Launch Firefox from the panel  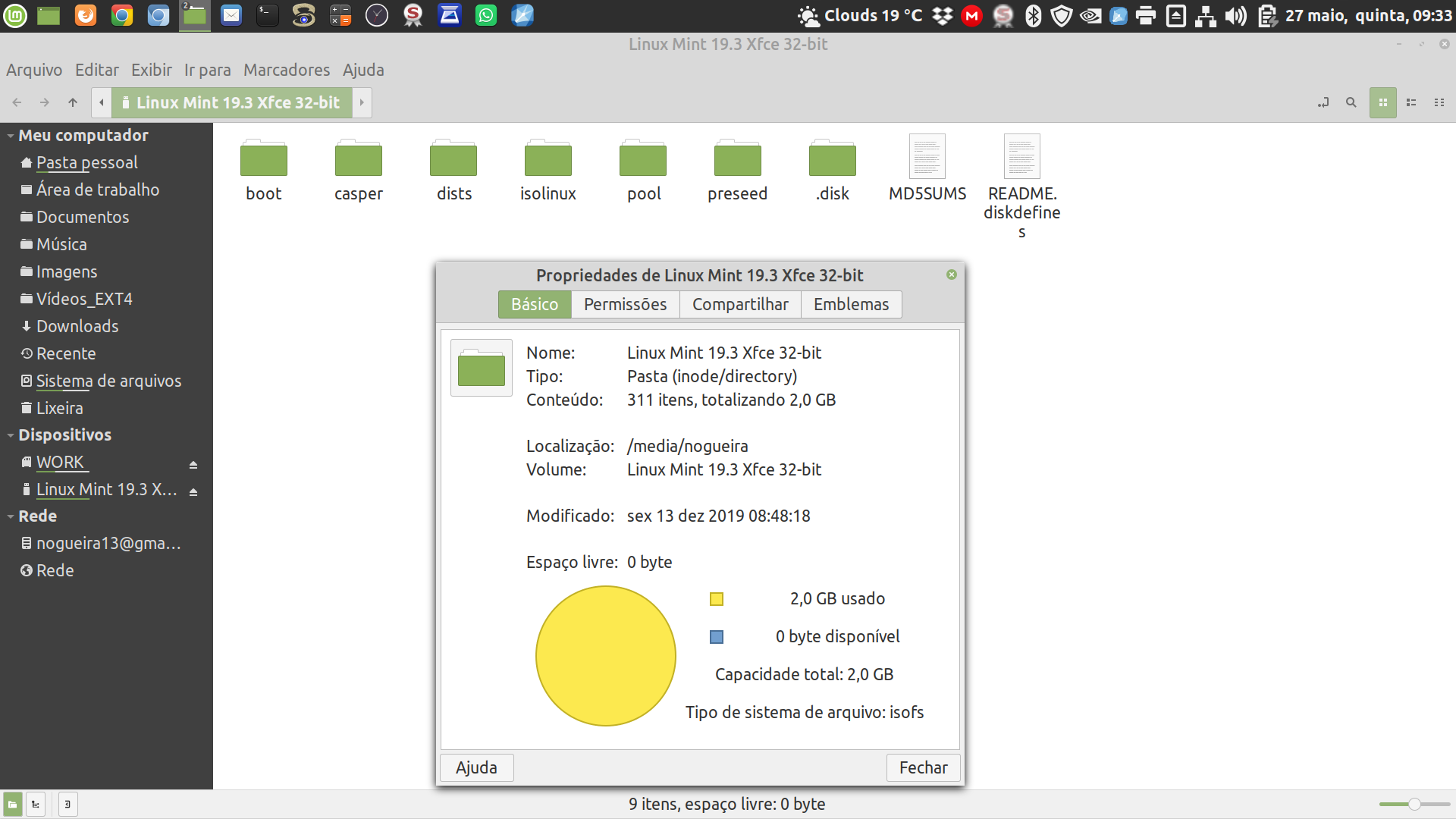tap(86, 15)
